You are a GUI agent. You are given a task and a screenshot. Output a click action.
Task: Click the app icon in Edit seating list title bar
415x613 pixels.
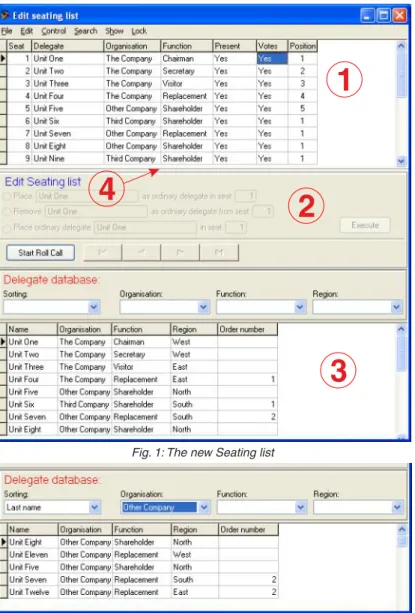click(5, 15)
